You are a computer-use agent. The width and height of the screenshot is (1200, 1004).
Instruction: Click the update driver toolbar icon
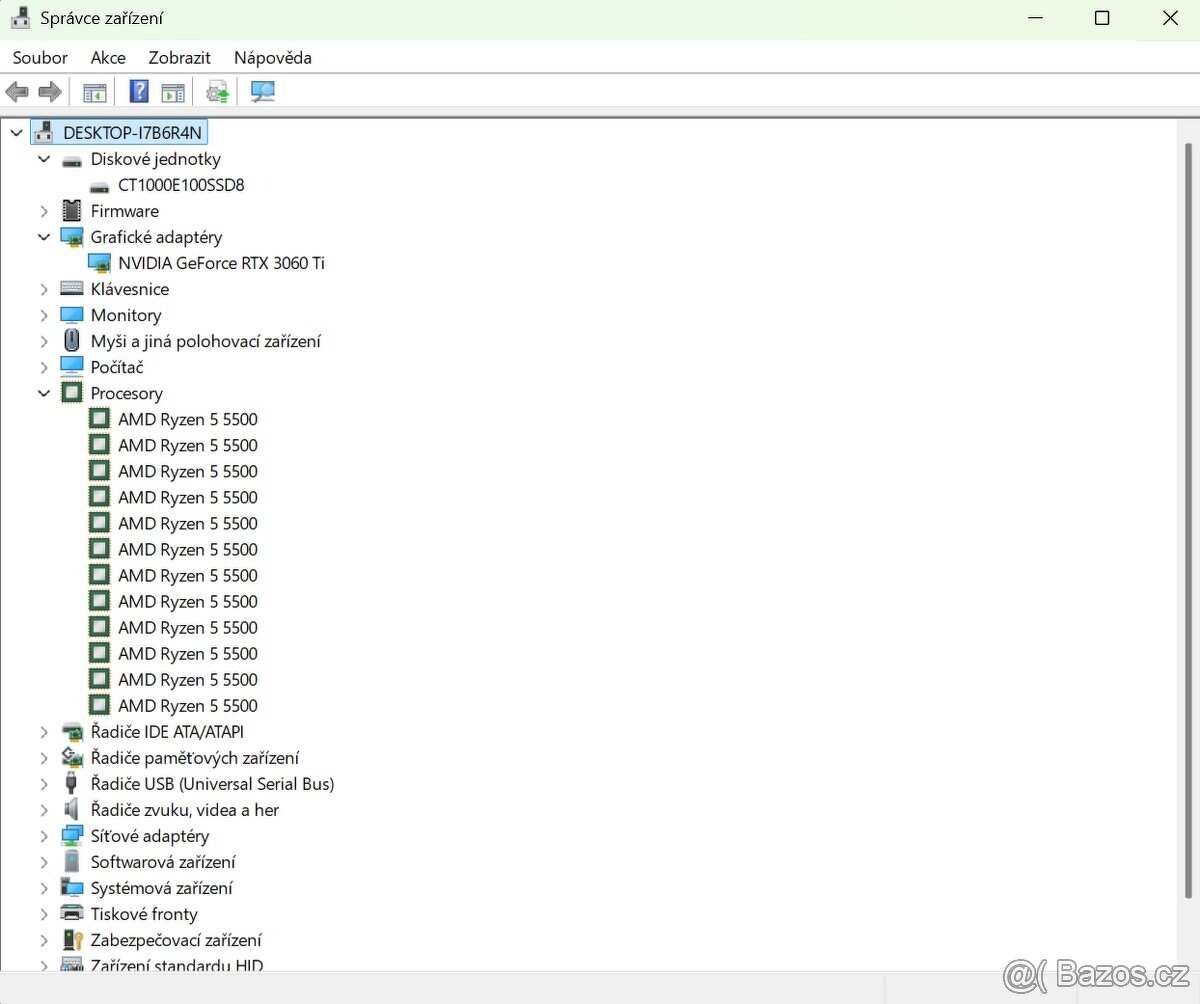[218, 92]
